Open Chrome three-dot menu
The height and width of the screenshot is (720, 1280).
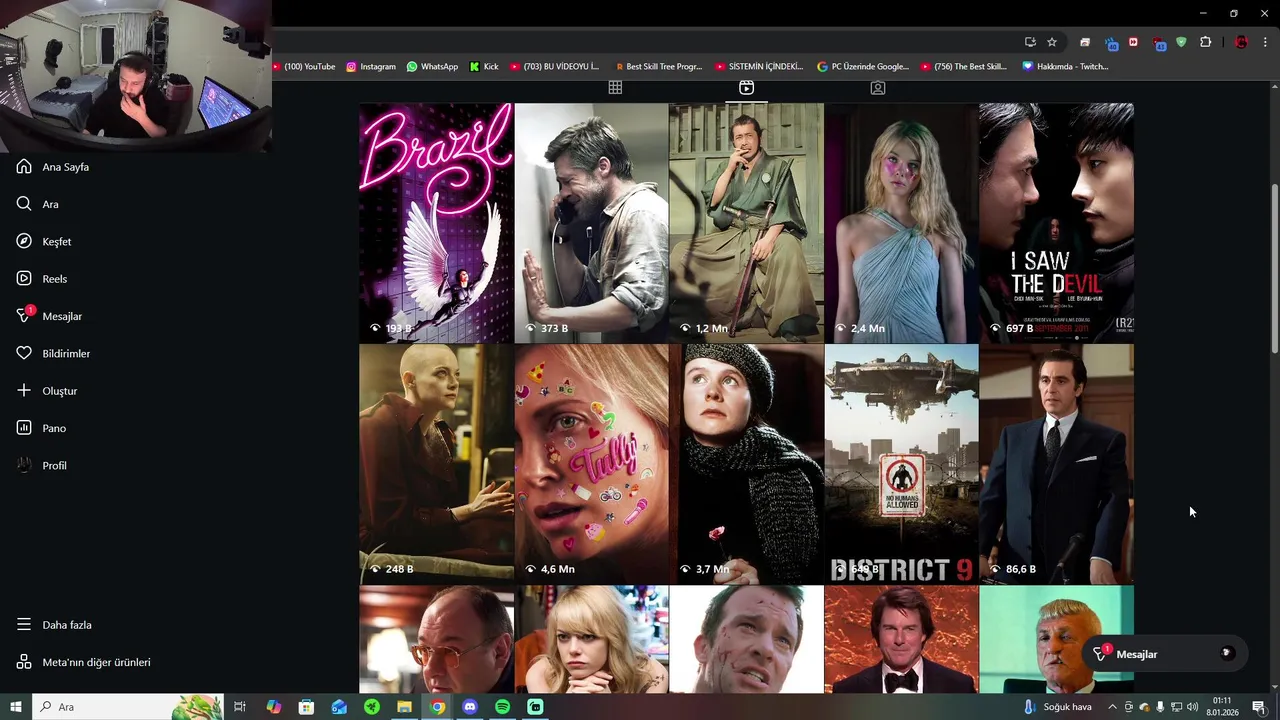(1266, 42)
